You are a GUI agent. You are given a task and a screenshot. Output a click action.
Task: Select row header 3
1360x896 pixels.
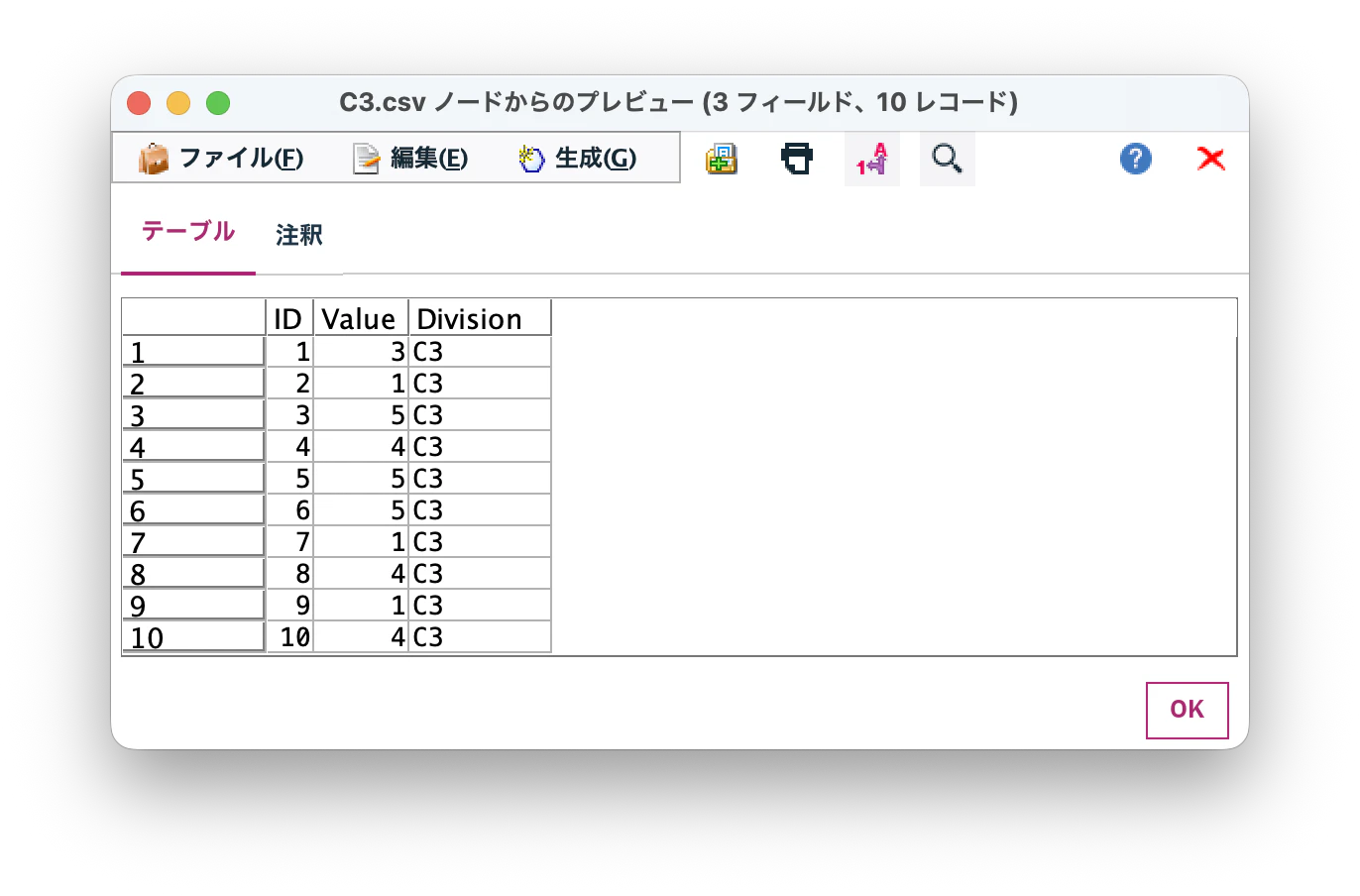point(193,415)
